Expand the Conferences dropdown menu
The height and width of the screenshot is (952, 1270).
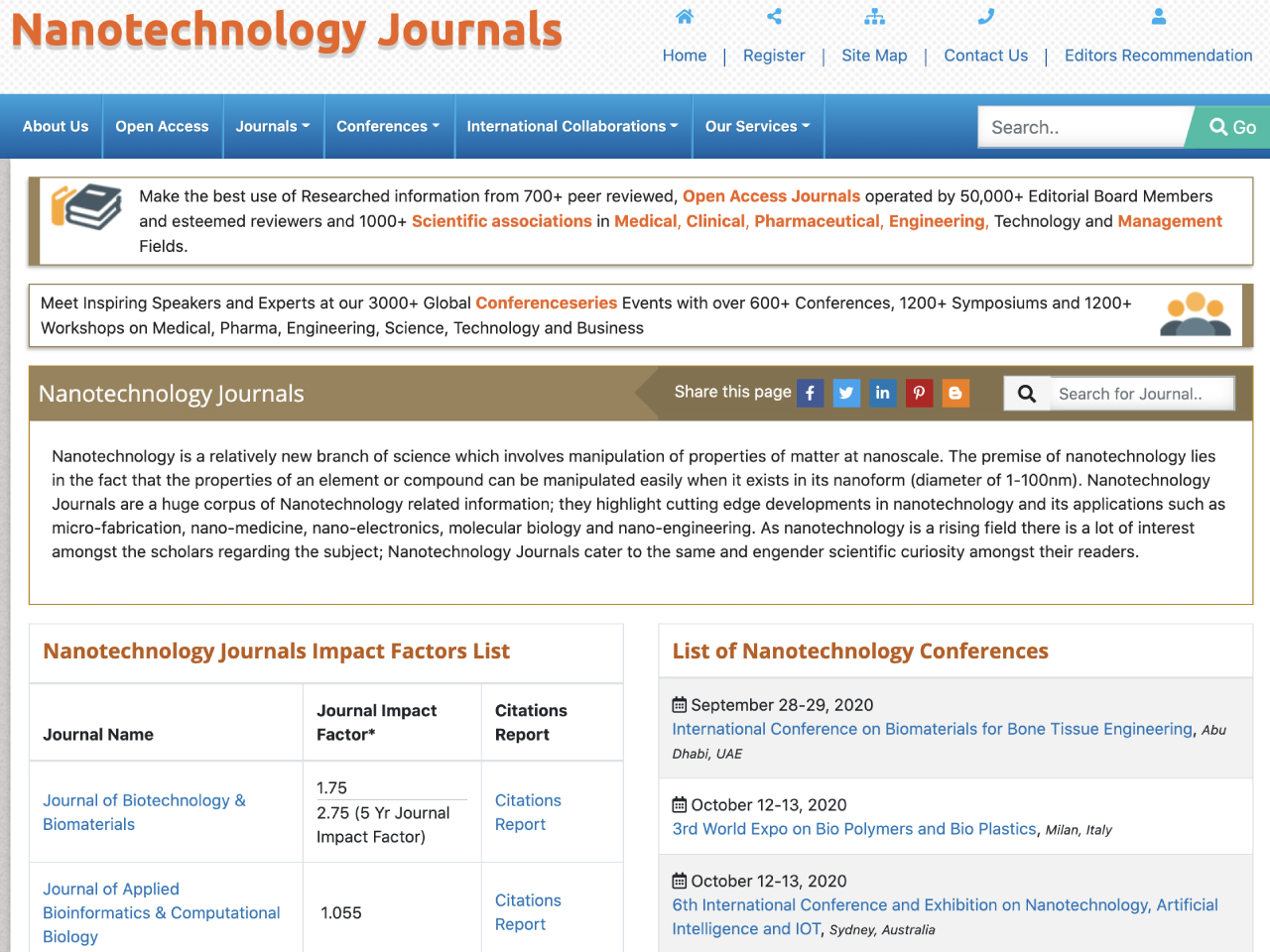pos(388,127)
